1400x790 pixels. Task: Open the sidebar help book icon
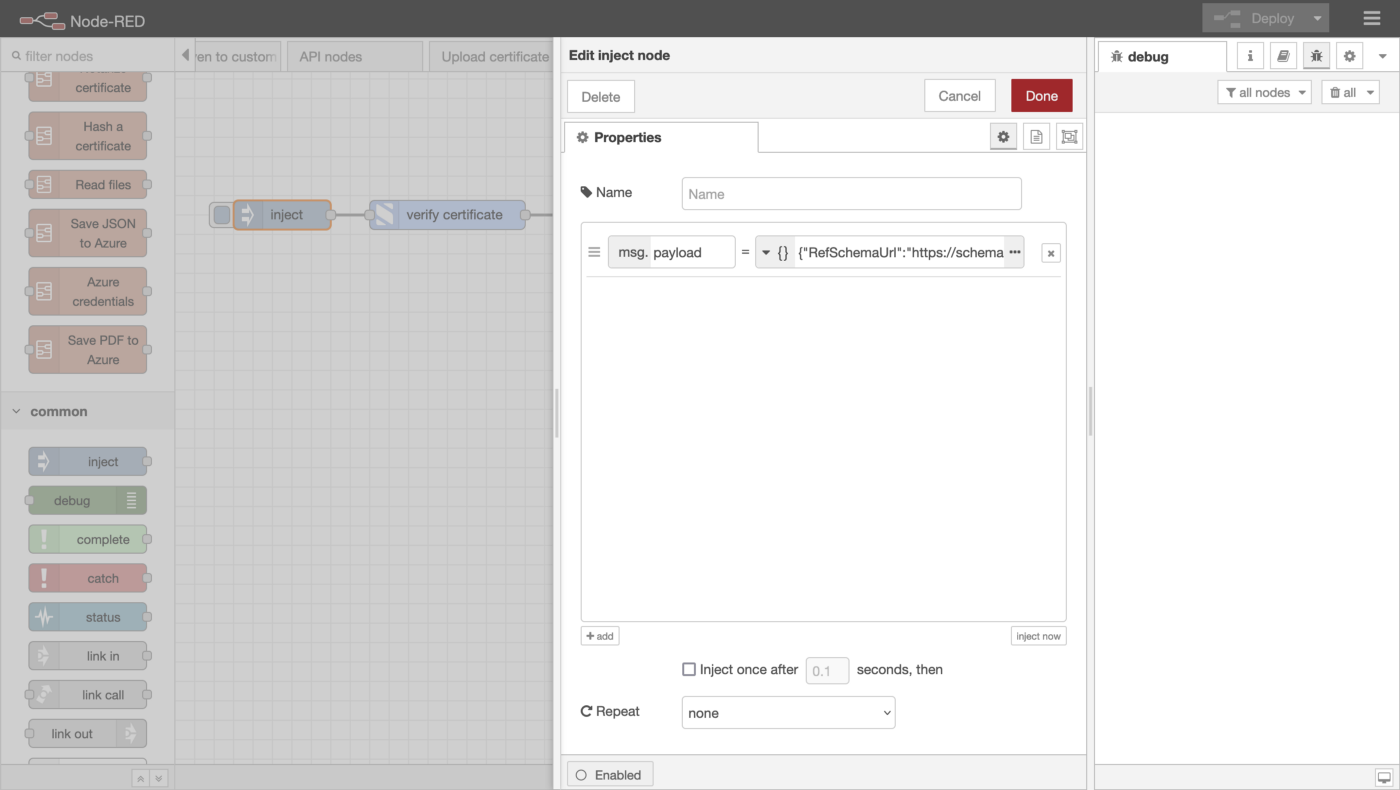tap(1283, 56)
